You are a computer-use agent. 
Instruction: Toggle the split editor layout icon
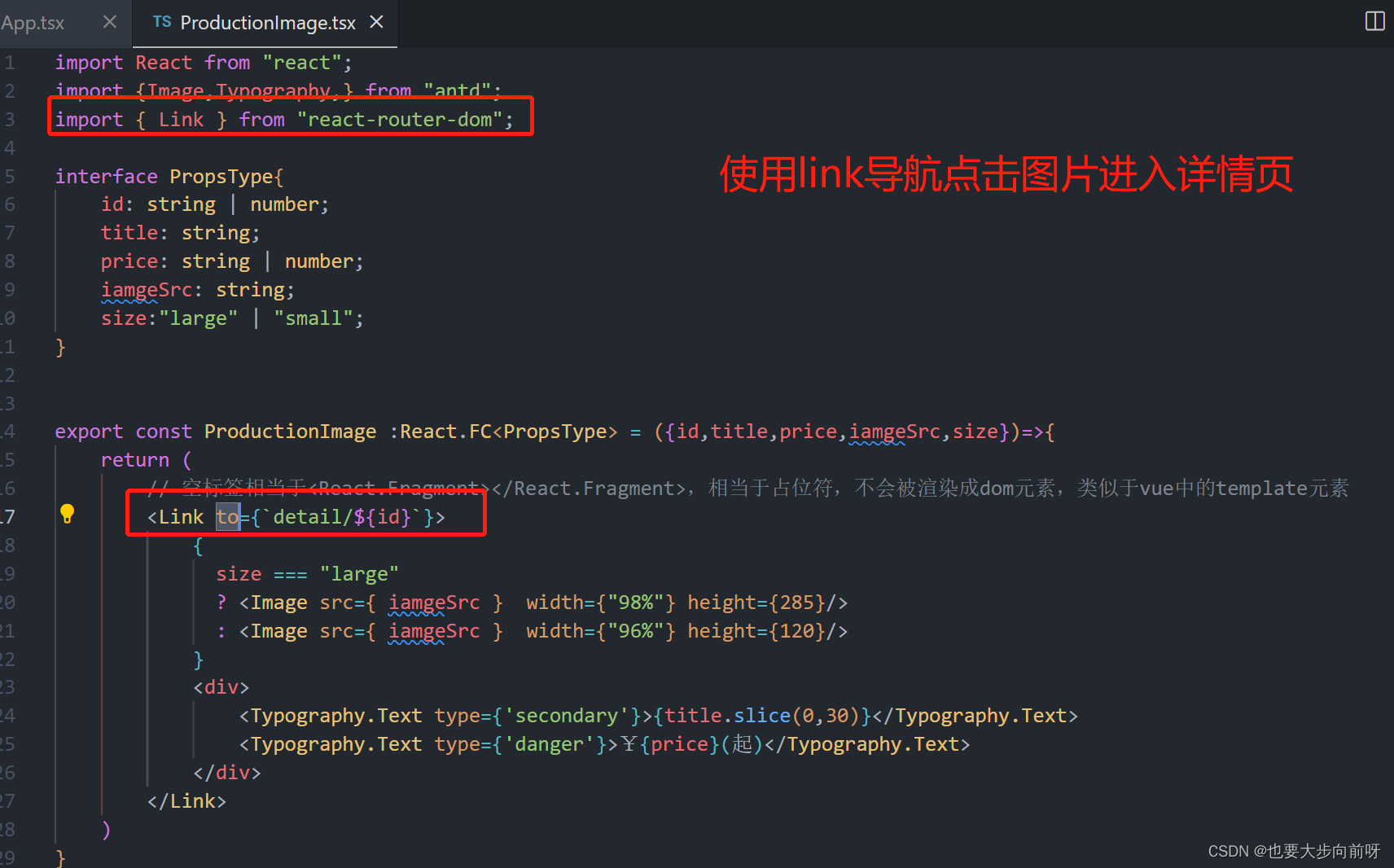tap(1374, 21)
